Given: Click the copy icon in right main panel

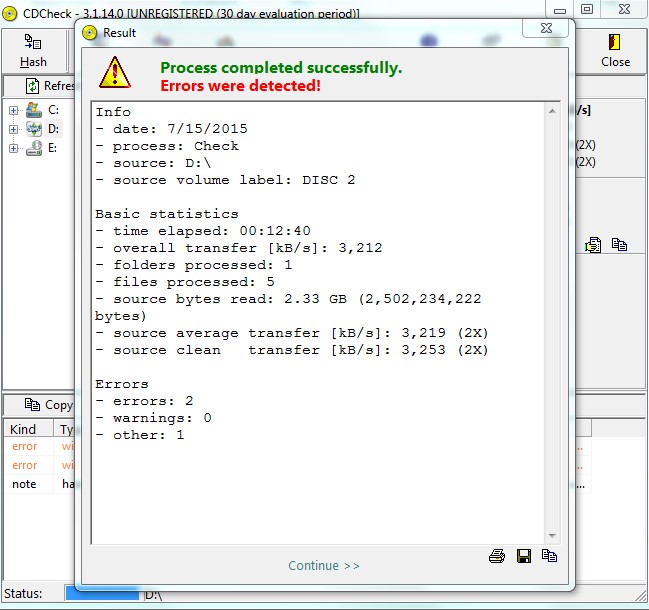Looking at the screenshot, I should point(619,244).
